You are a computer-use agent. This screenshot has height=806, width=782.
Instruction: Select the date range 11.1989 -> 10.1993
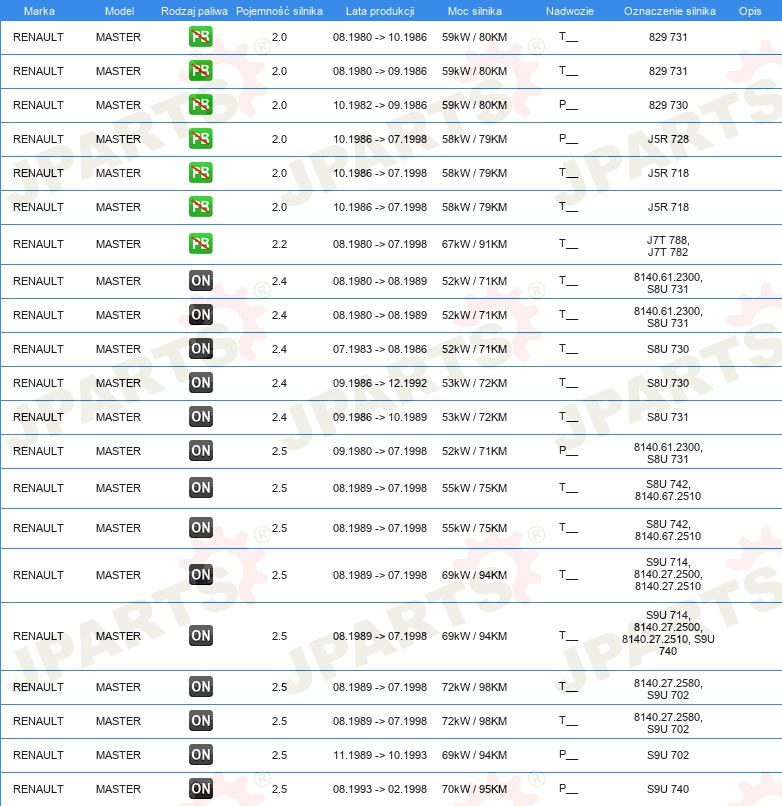tap(380, 755)
